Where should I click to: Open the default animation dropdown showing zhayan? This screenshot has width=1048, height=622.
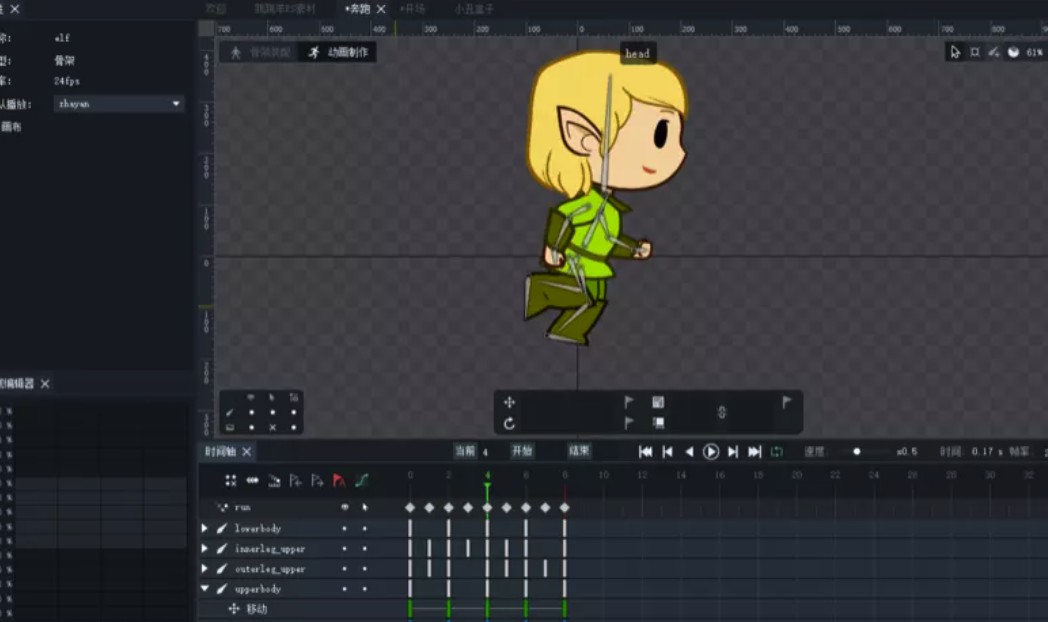coord(119,104)
